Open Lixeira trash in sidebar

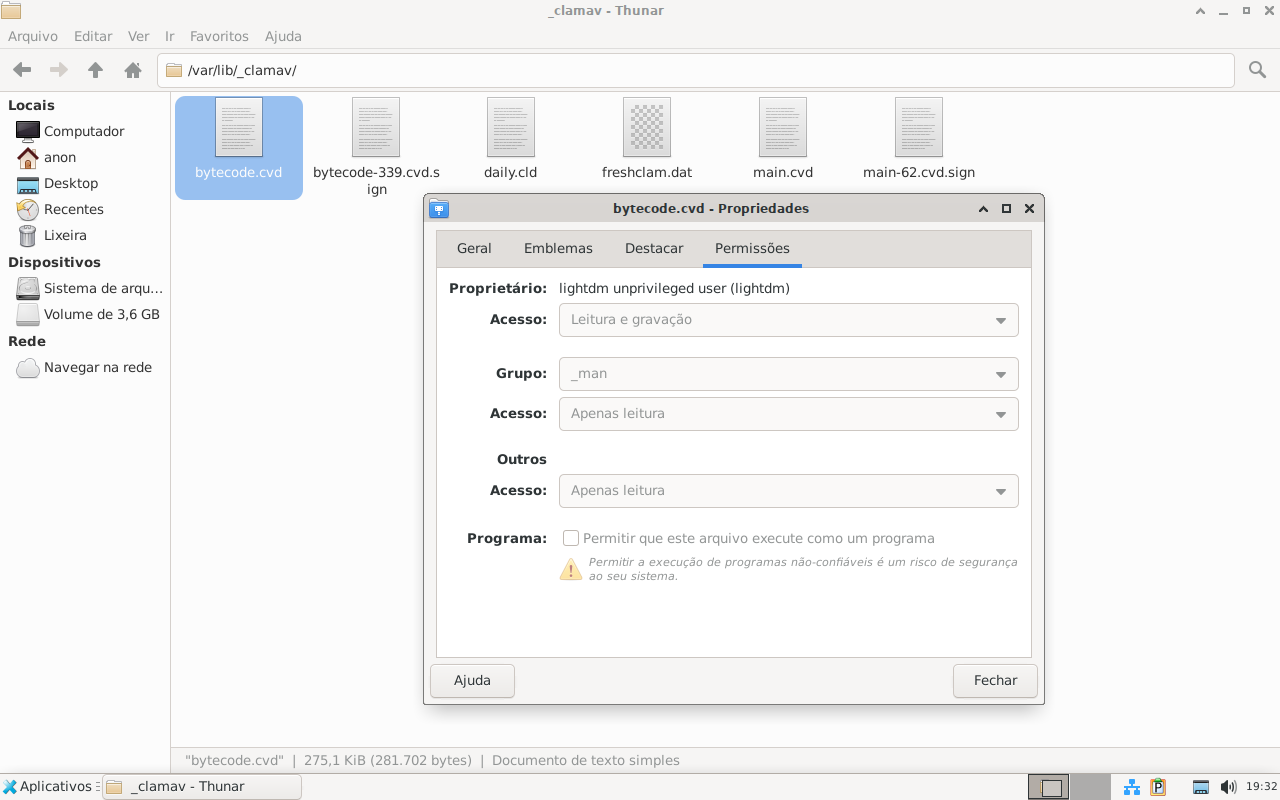(65, 235)
